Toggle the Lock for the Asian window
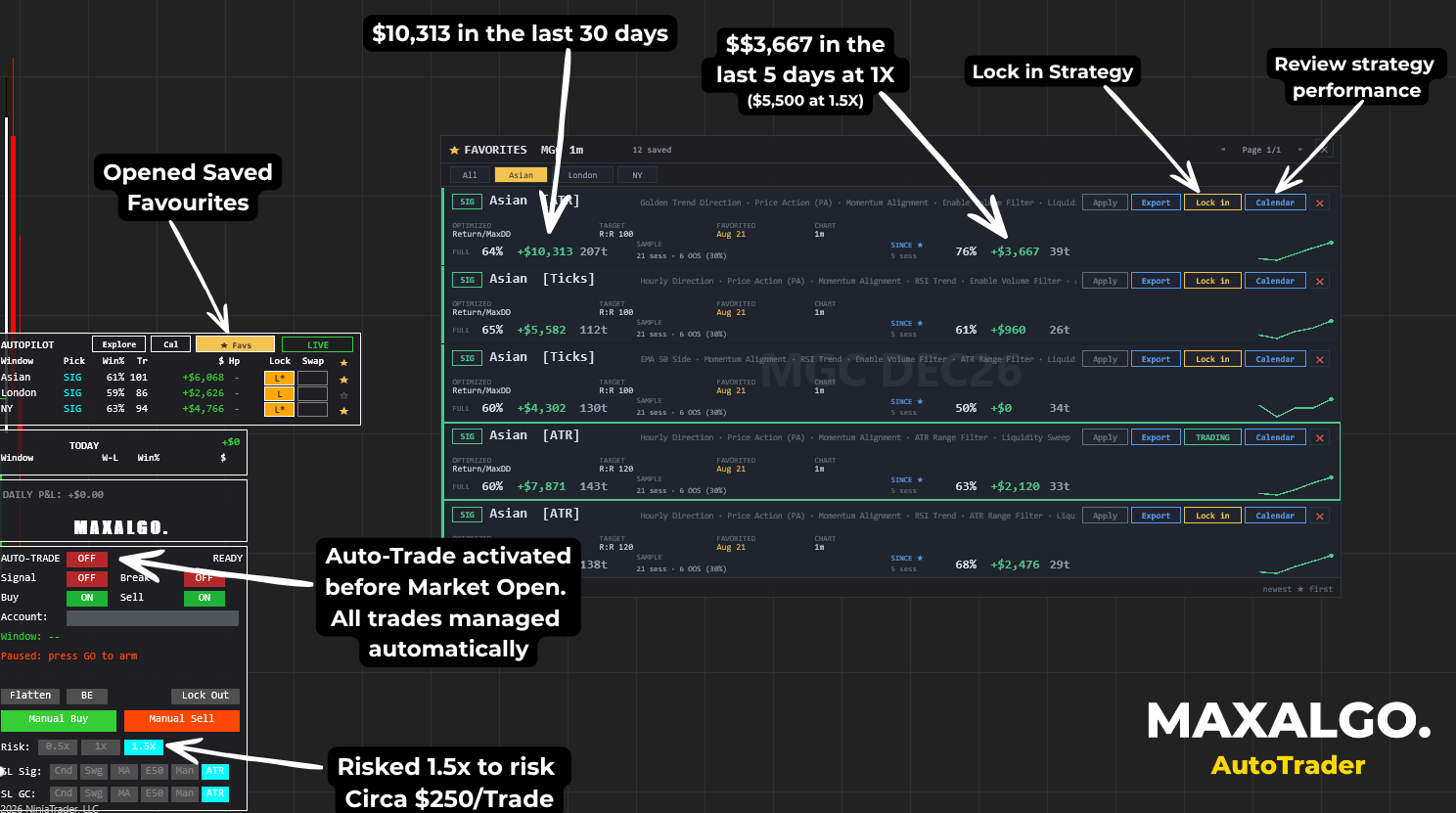 tap(279, 379)
